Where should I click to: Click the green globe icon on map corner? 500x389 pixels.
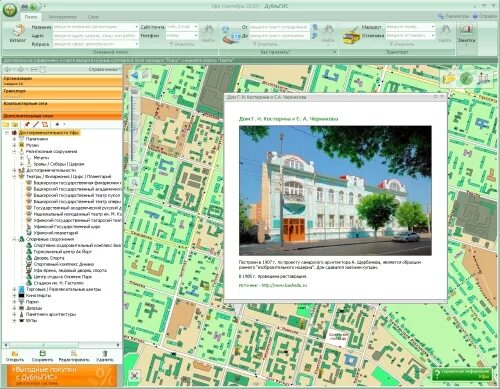click(466, 79)
